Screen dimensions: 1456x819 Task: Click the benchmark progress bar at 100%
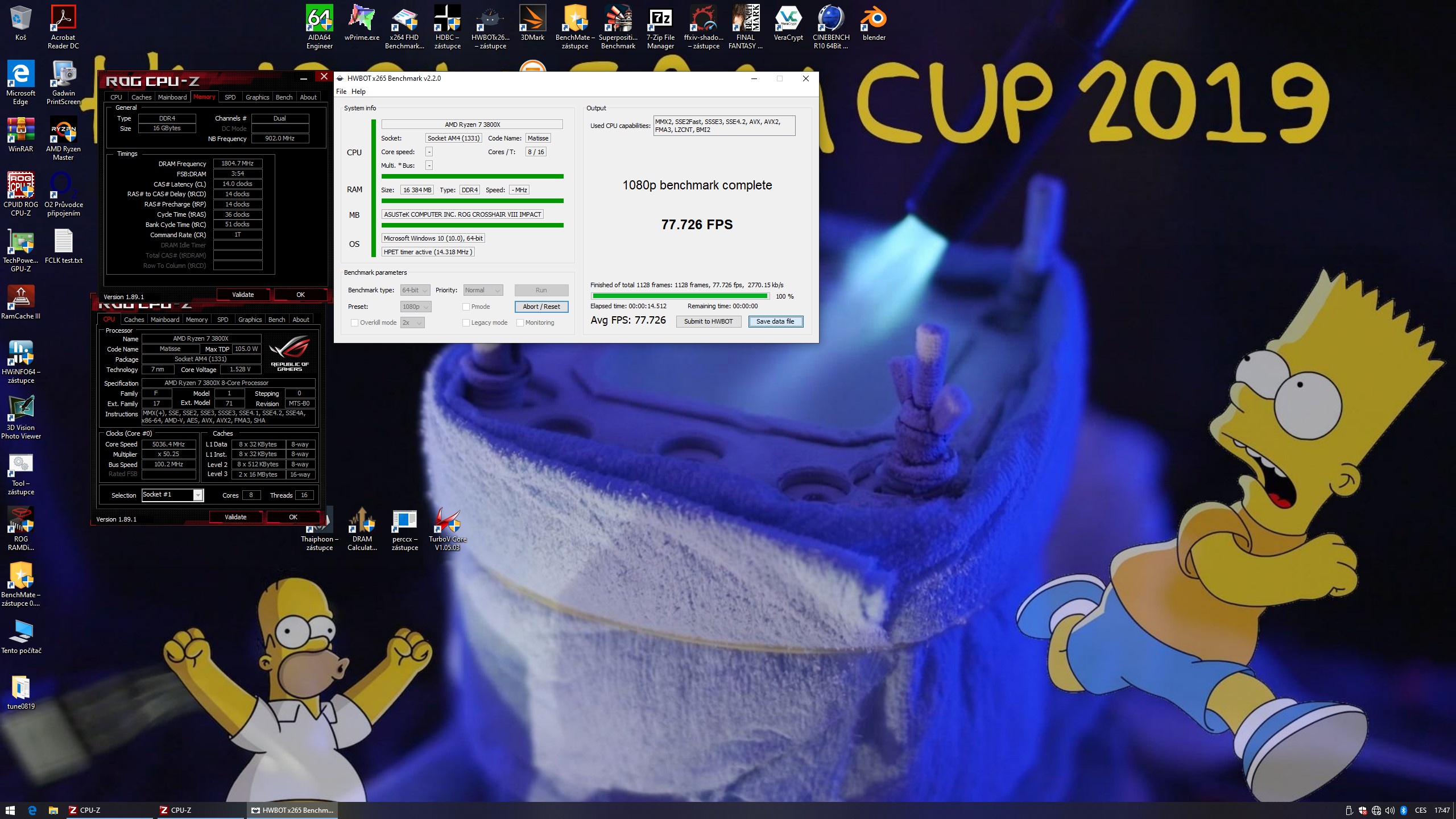pos(680,296)
